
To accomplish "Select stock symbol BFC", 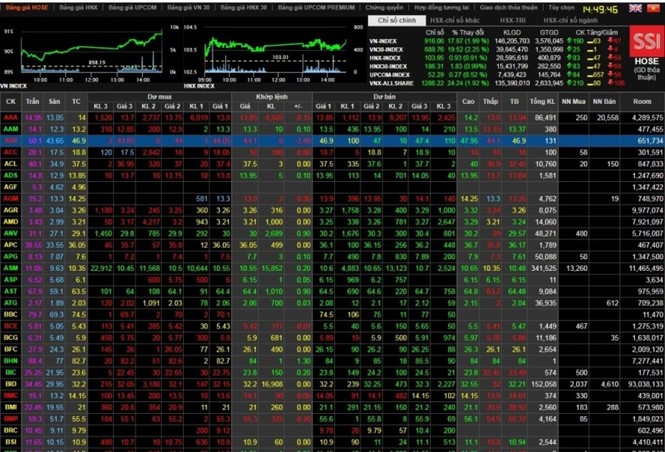I will pos(11,349).
